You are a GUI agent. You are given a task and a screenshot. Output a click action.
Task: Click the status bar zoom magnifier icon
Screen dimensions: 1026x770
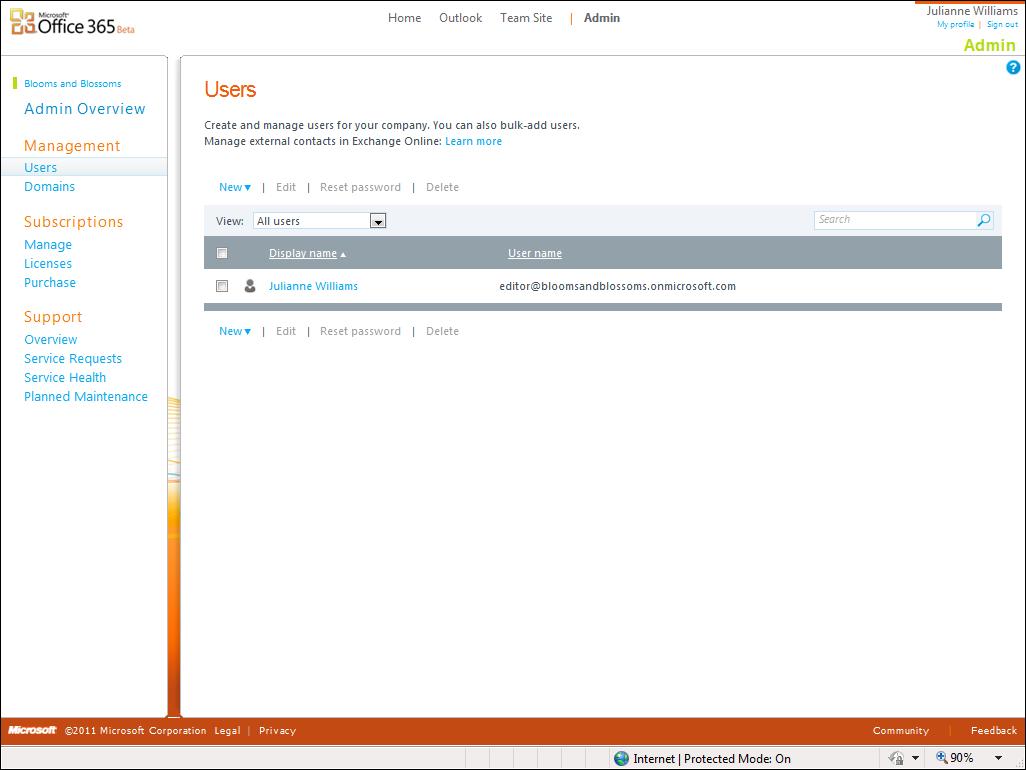tap(942, 758)
